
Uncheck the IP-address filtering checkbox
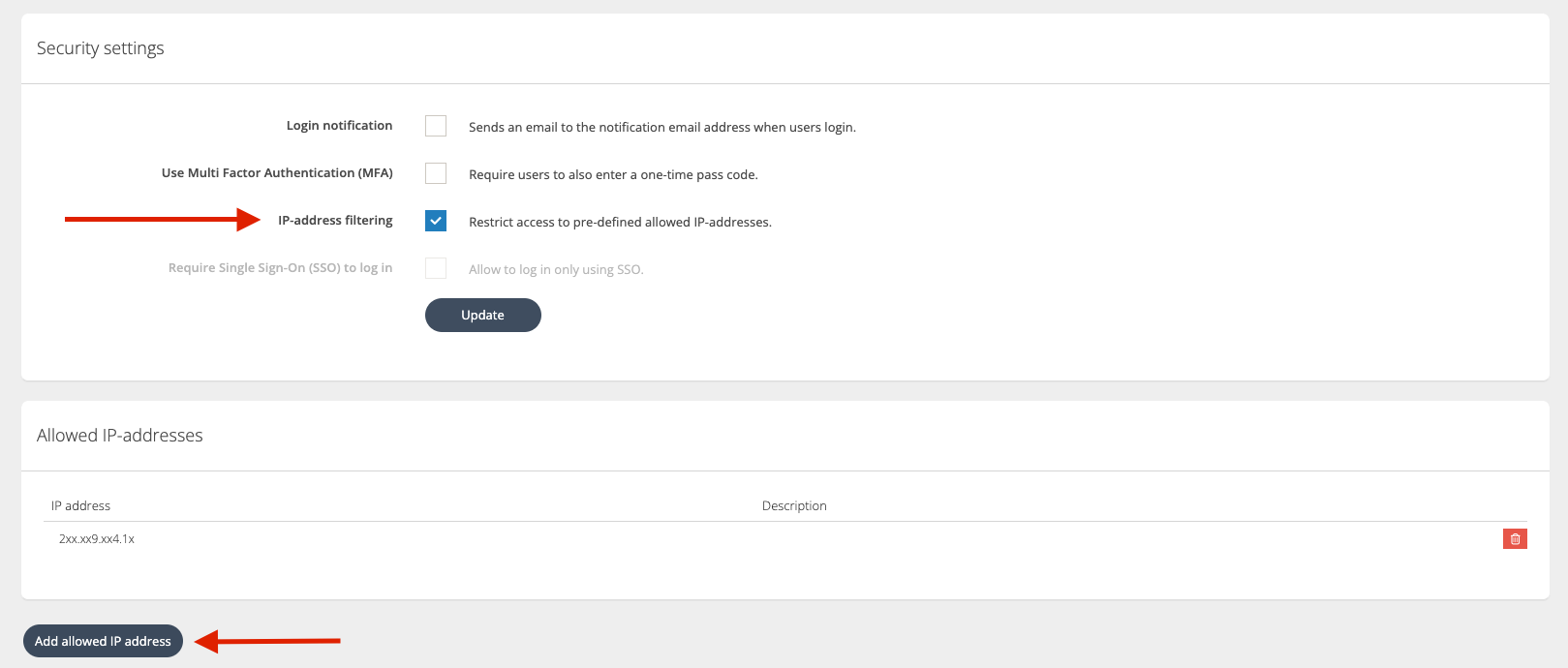tap(436, 221)
